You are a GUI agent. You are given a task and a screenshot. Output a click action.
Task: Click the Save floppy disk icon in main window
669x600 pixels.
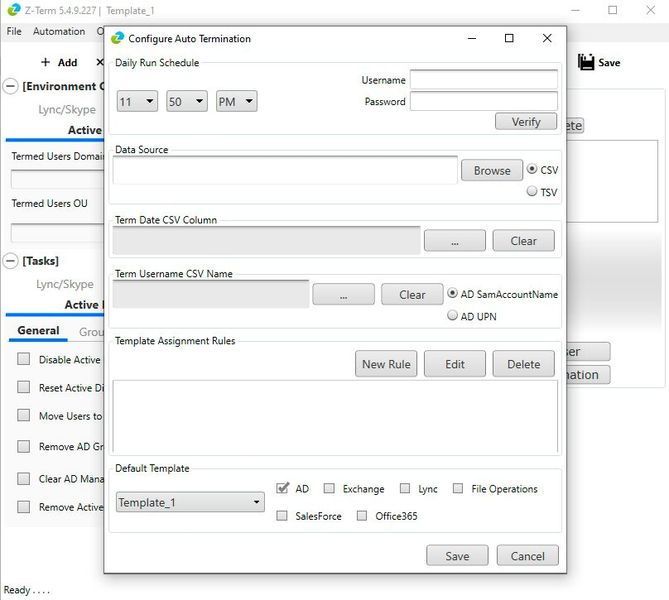click(x=586, y=62)
